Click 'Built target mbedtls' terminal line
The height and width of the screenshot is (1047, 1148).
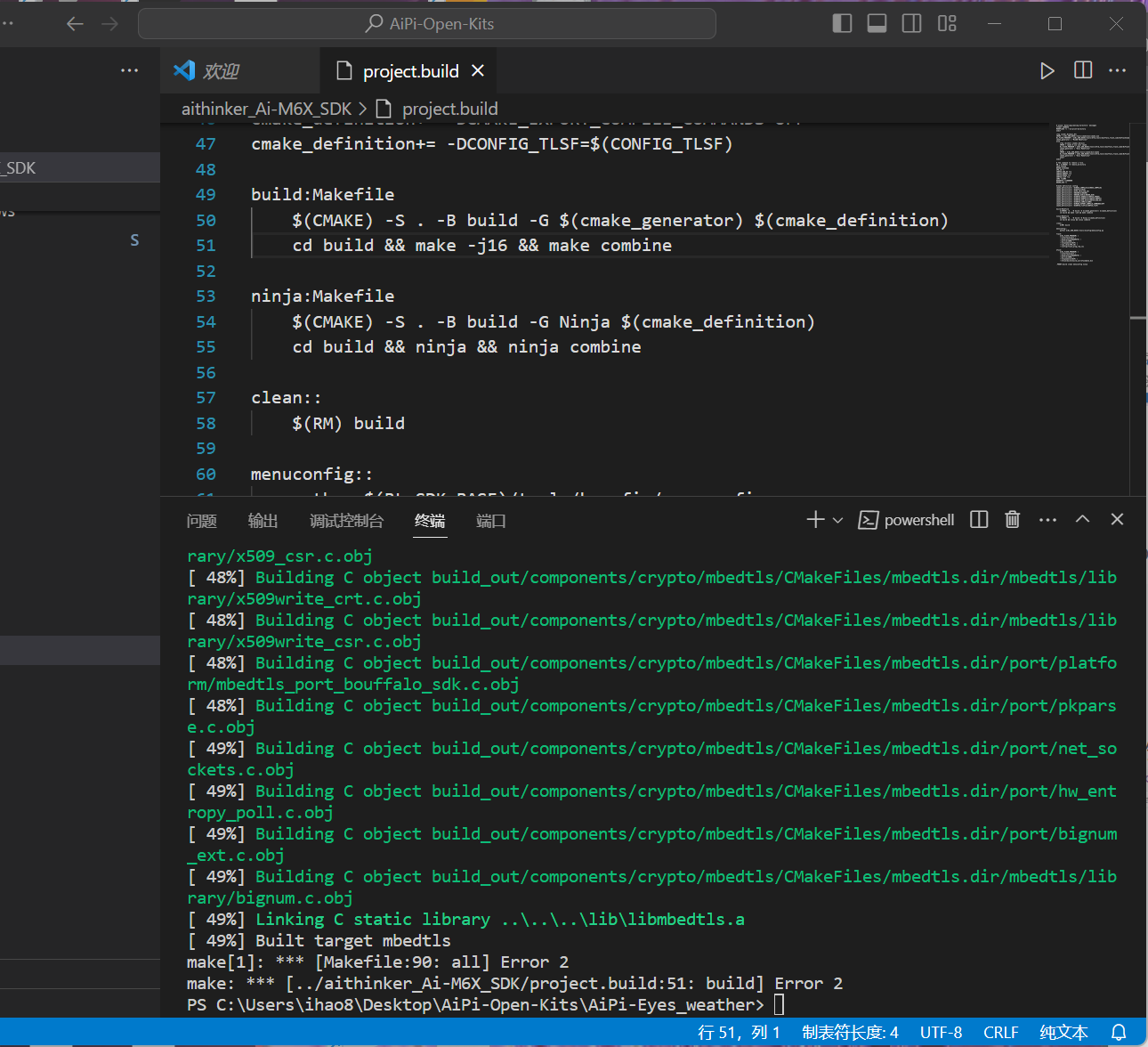point(319,941)
